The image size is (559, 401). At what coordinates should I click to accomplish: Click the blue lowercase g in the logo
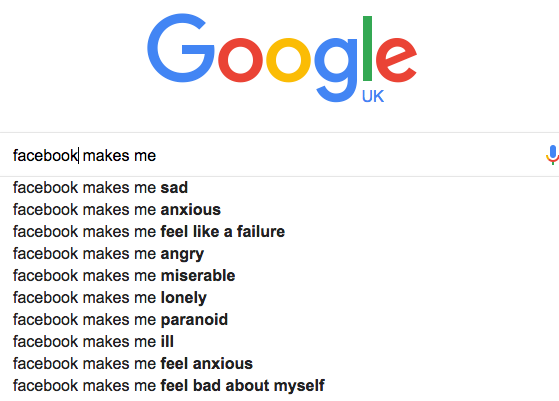point(336,70)
